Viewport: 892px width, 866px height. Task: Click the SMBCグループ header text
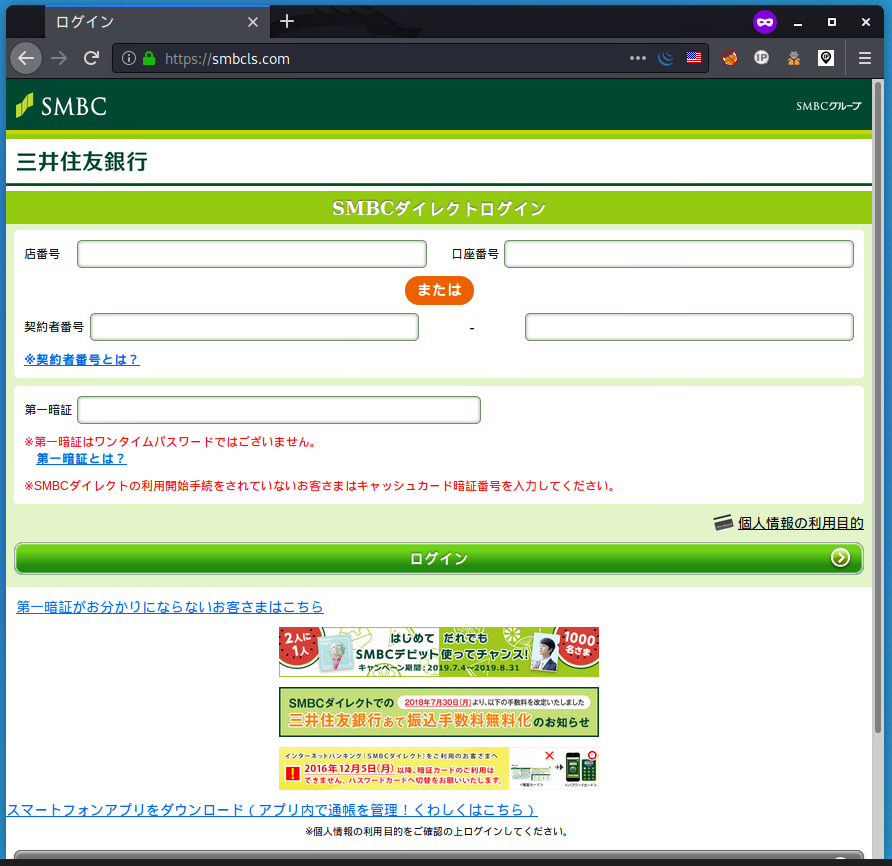(x=828, y=106)
